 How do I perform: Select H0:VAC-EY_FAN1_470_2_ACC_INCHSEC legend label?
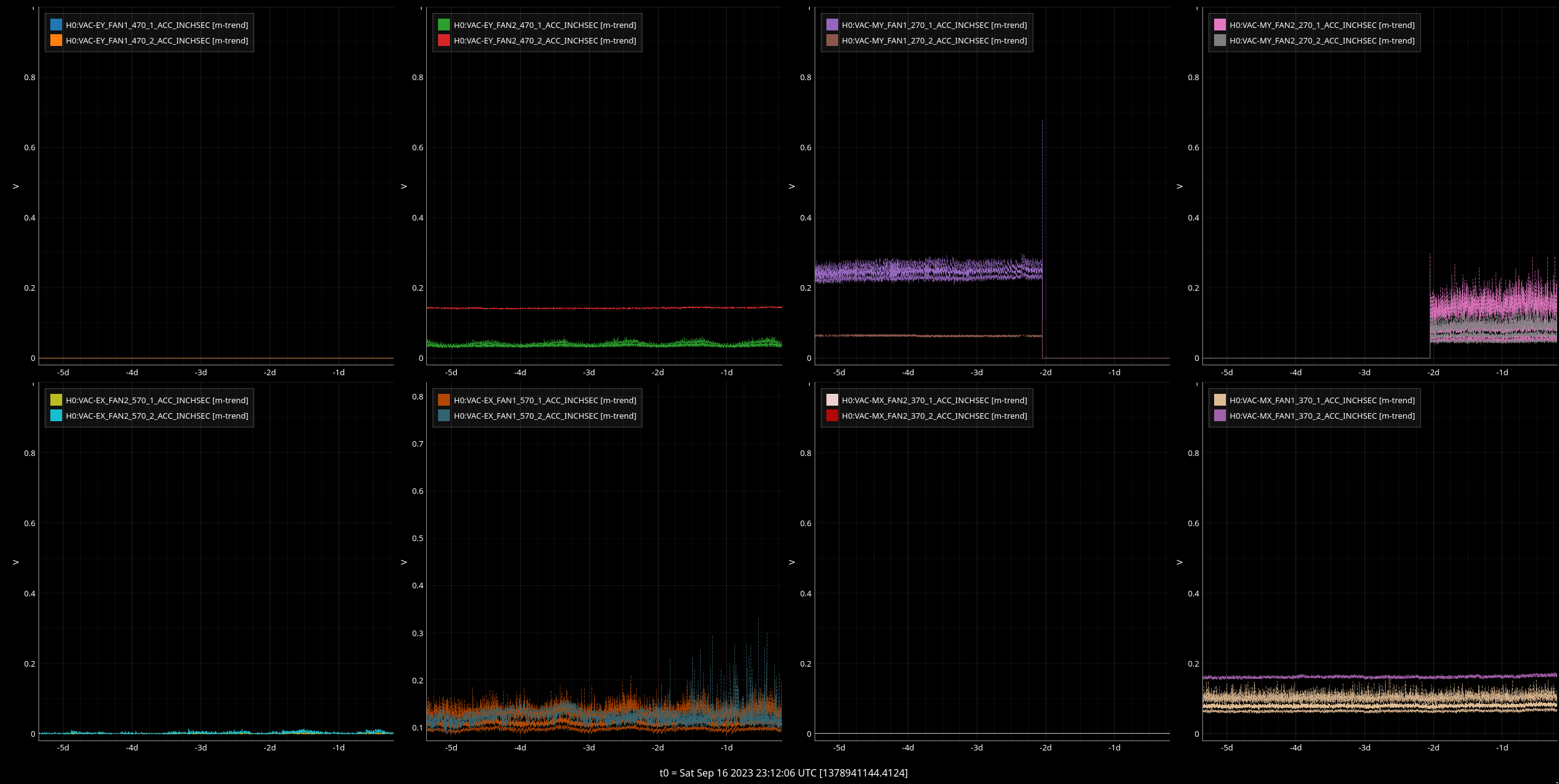pyautogui.click(x=157, y=41)
